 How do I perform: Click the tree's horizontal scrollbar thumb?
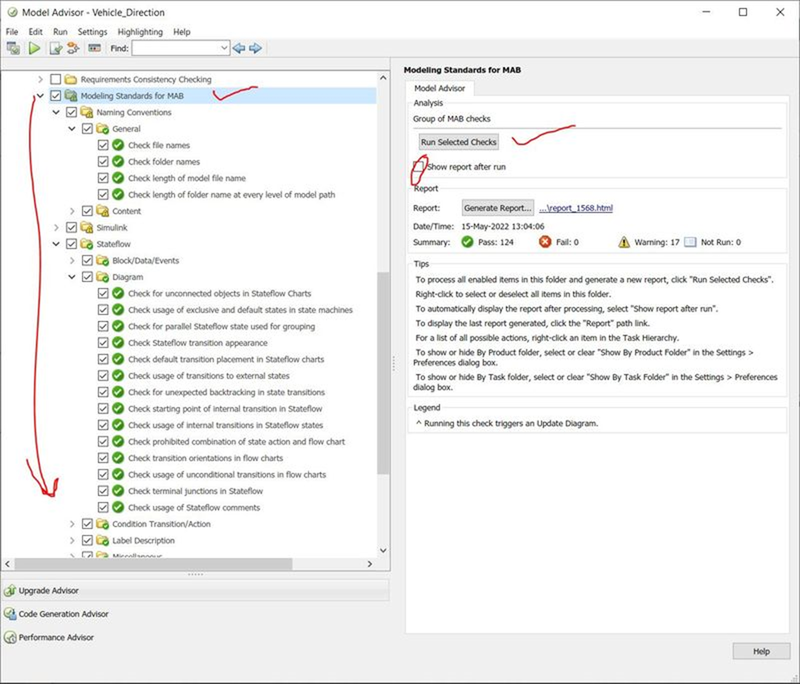point(153,564)
